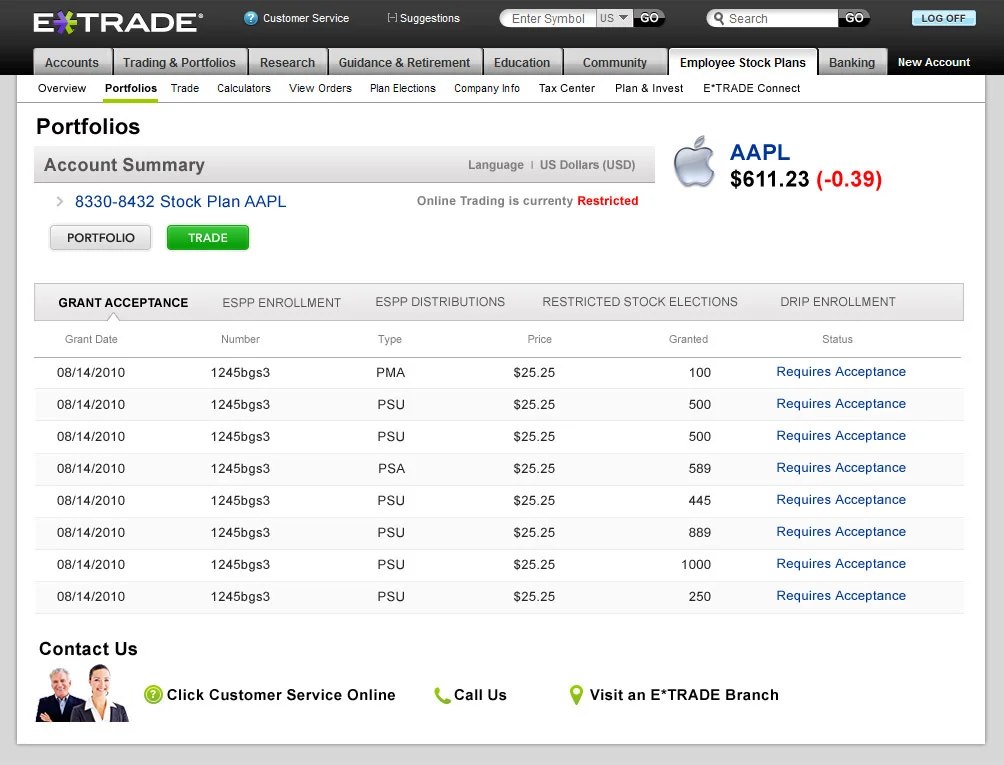The height and width of the screenshot is (765, 1004).
Task: Switch to the ESPP DISTRIBUTIONS tab
Action: click(x=440, y=302)
